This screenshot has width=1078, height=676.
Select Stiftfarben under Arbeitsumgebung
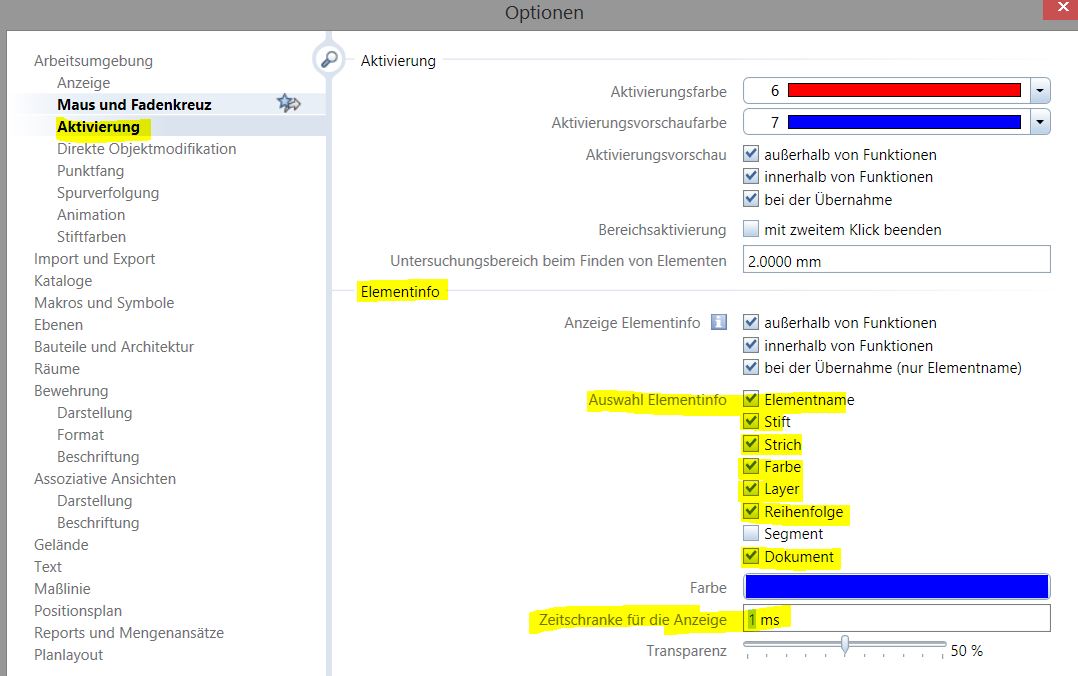tap(92, 237)
